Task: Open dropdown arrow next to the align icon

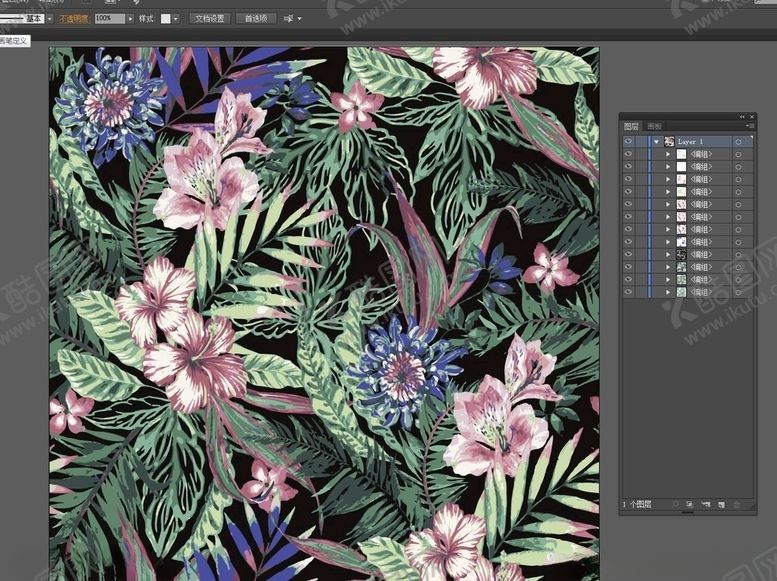Action: point(299,19)
